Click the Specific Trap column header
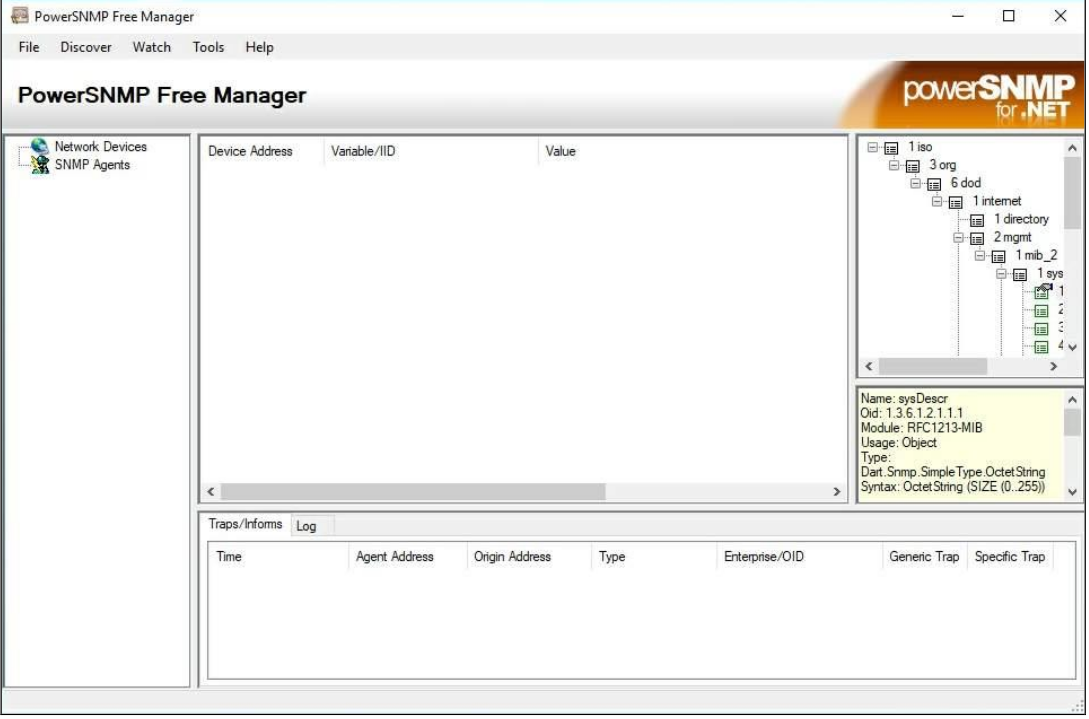 pos(1011,557)
